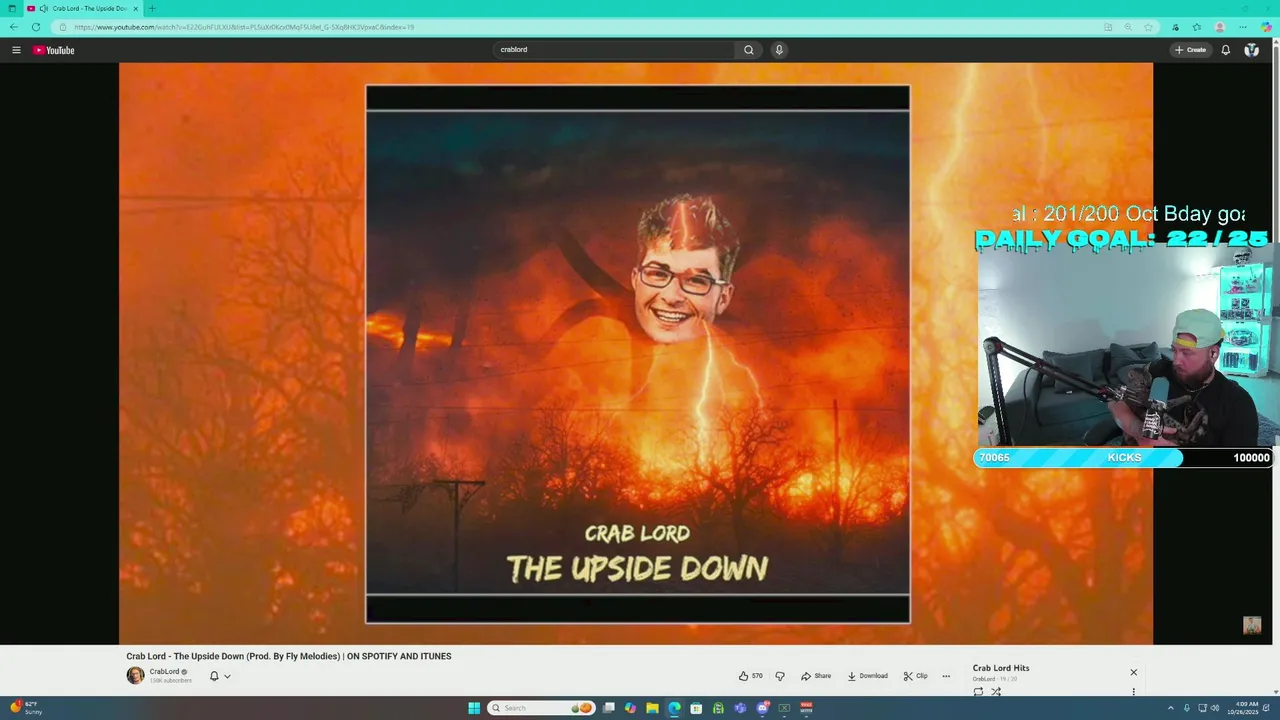Click the Create button
Image resolution: width=1280 pixels, height=720 pixels.
click(x=1190, y=50)
